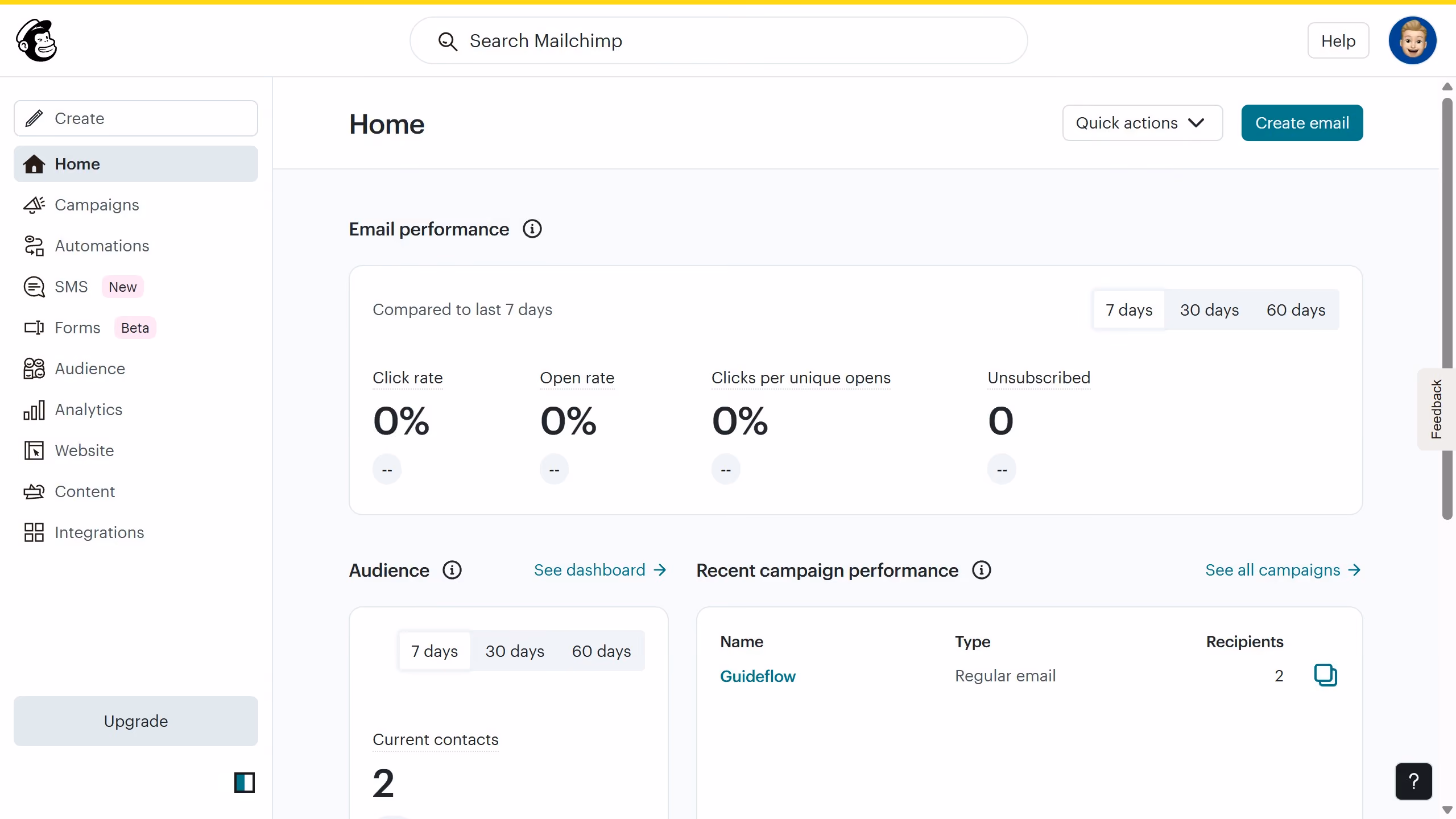Click the Website cursor window icon

tap(34, 450)
